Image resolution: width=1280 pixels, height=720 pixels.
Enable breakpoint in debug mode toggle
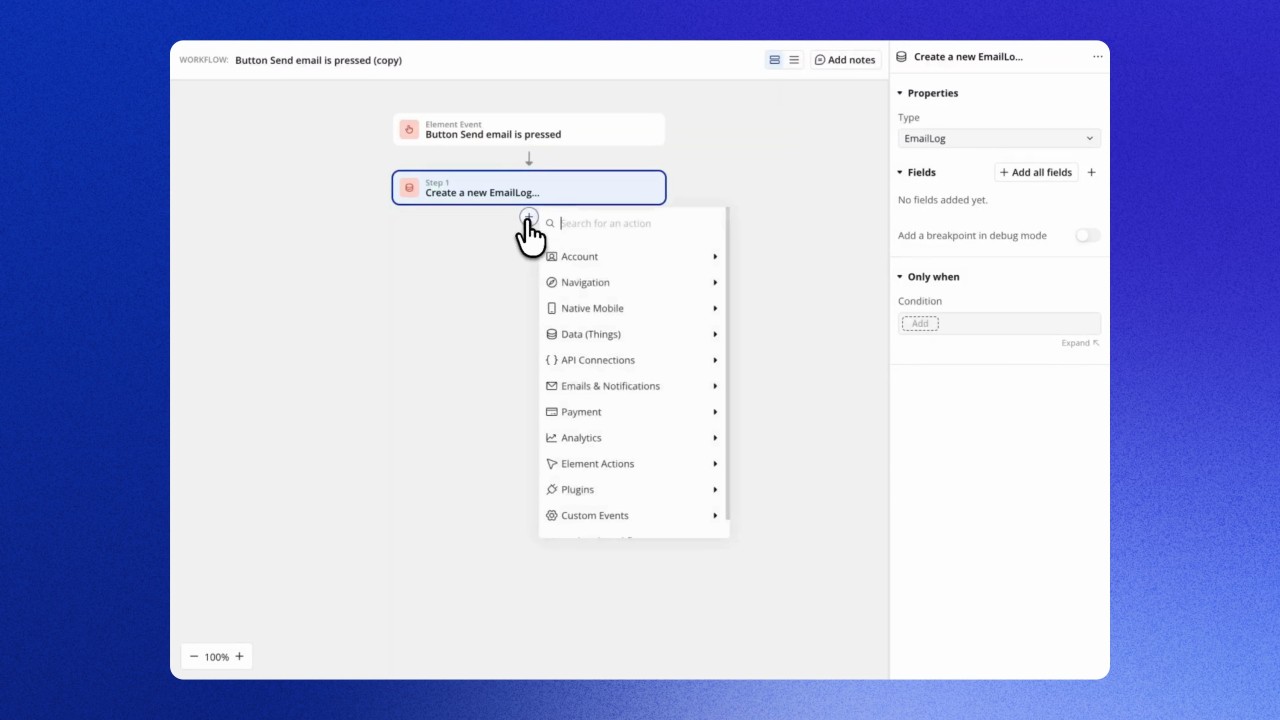pos(1087,236)
